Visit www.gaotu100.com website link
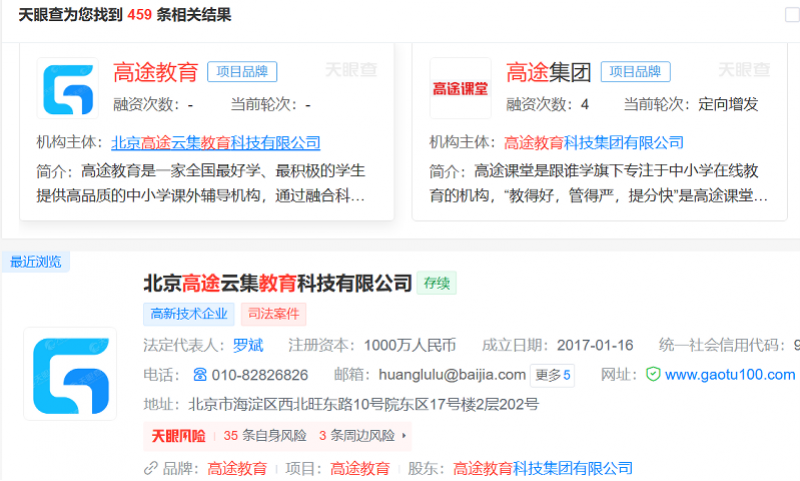The width and height of the screenshot is (800, 481). coord(730,375)
